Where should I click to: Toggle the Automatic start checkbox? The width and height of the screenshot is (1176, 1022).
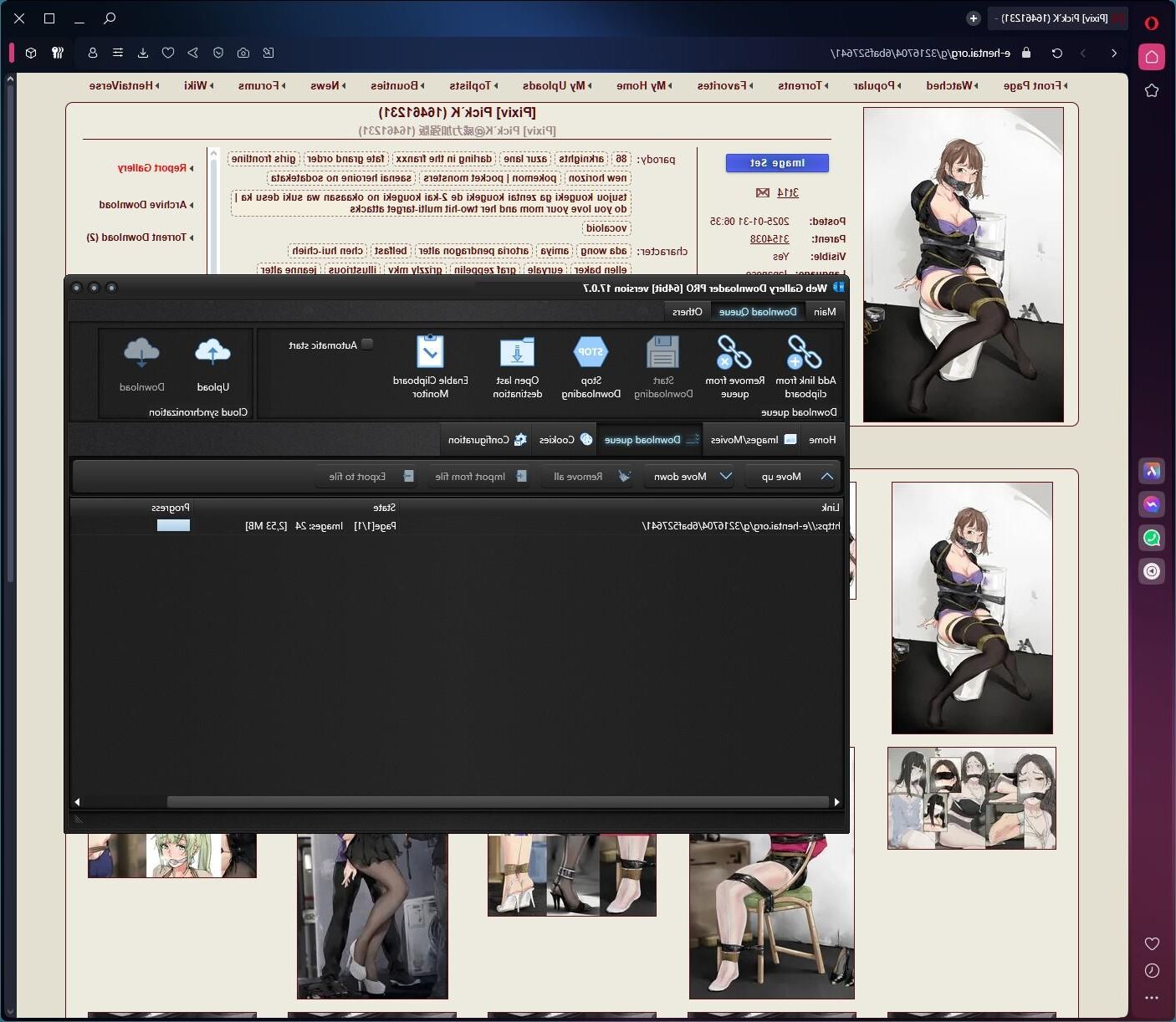367,345
